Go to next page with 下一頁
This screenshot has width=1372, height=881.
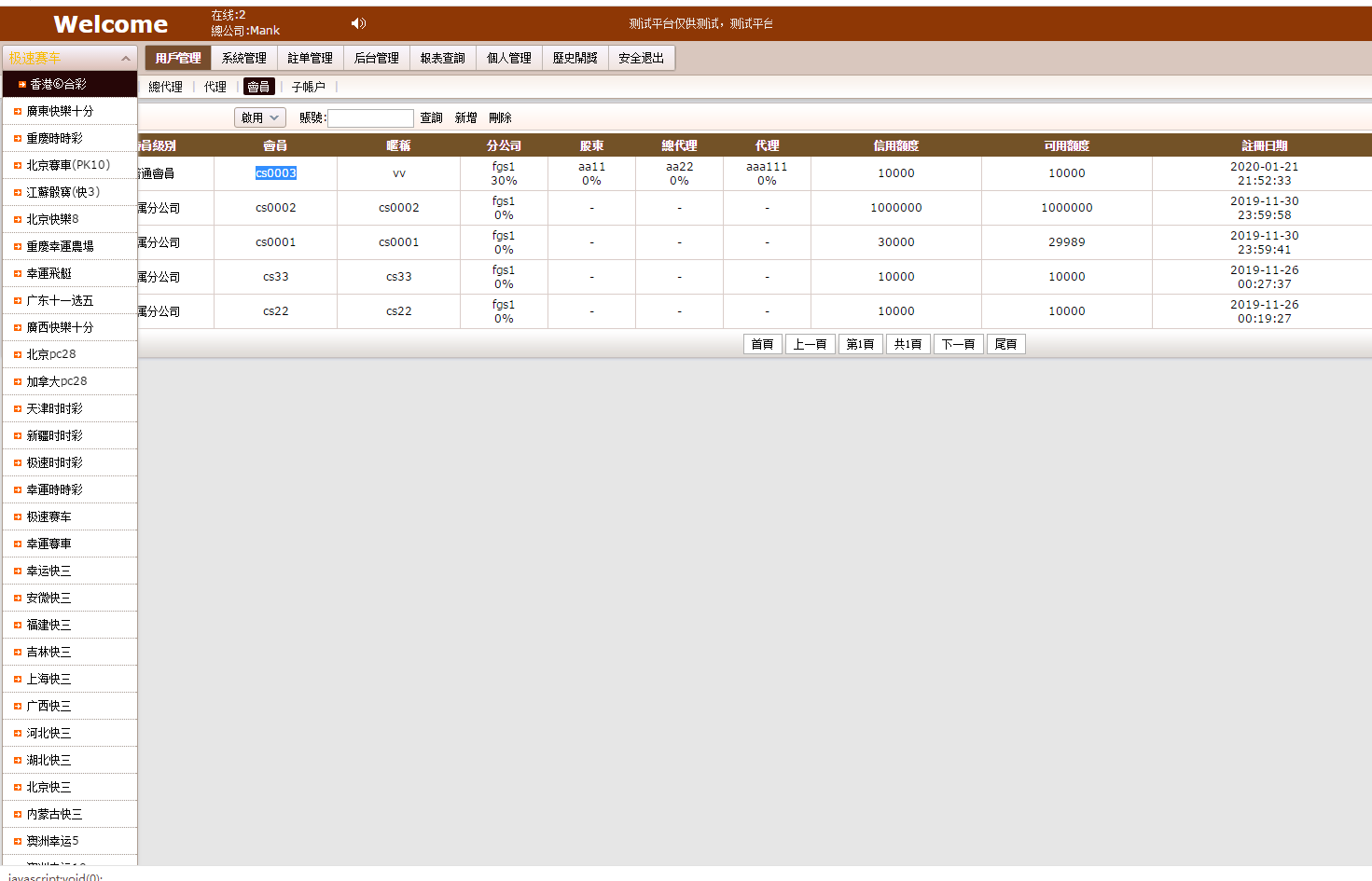pyautogui.click(x=958, y=344)
